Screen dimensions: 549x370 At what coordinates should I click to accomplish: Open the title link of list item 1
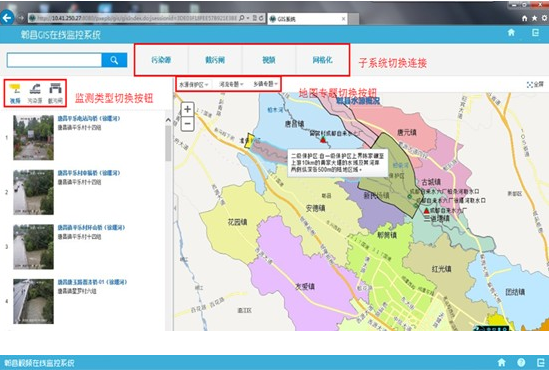tap(89, 119)
